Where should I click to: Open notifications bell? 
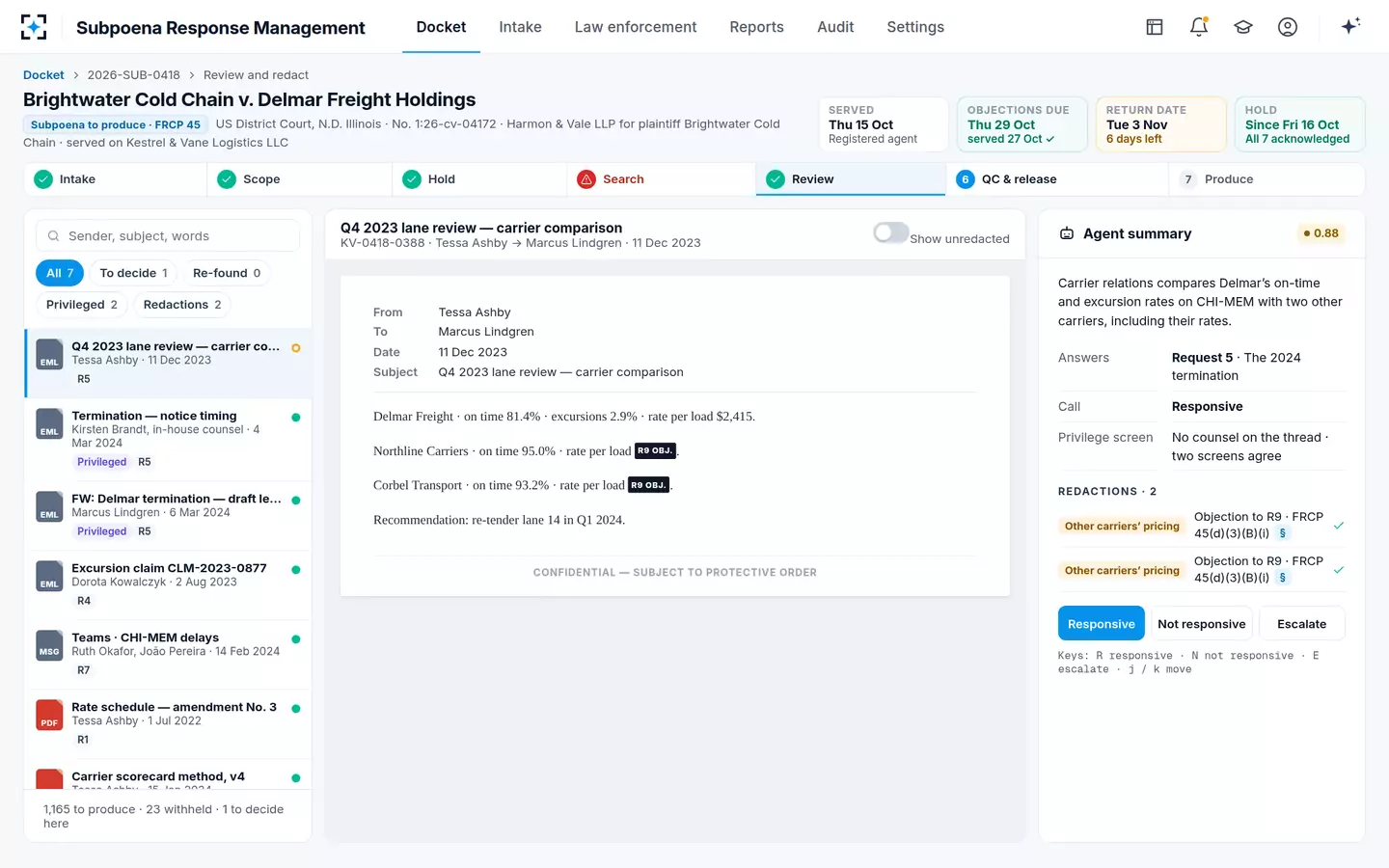pos(1199,27)
